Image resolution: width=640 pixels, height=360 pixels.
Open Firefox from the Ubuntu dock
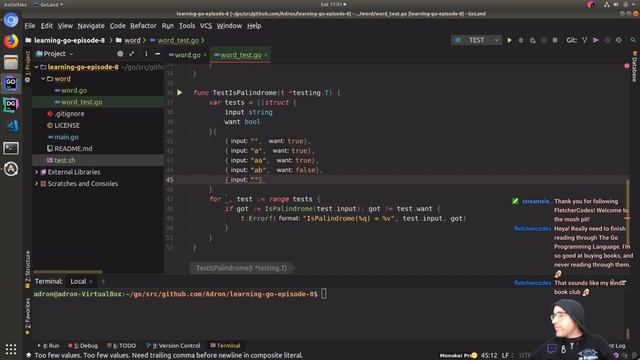[11, 41]
